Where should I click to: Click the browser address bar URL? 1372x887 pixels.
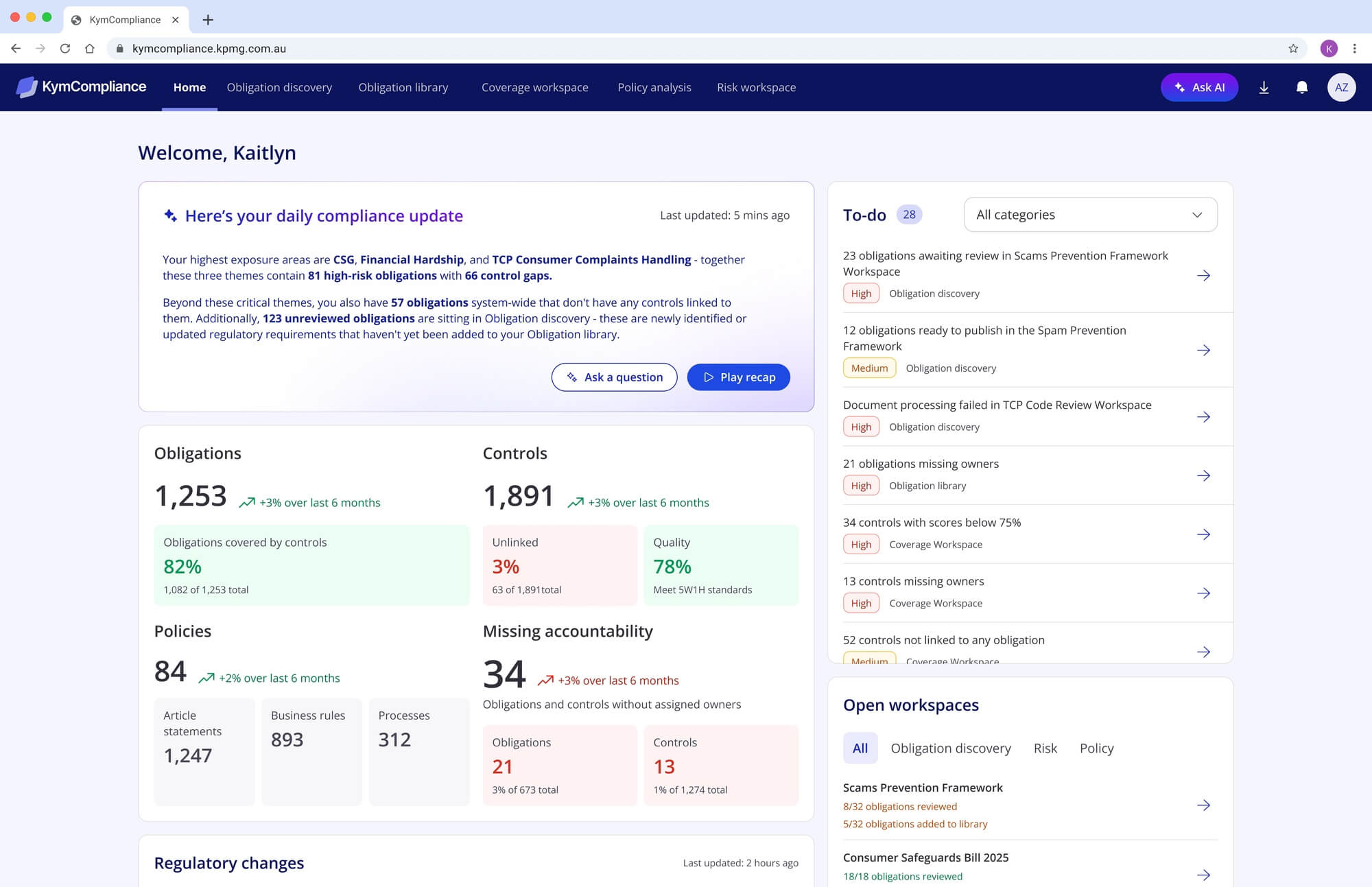click(x=209, y=49)
